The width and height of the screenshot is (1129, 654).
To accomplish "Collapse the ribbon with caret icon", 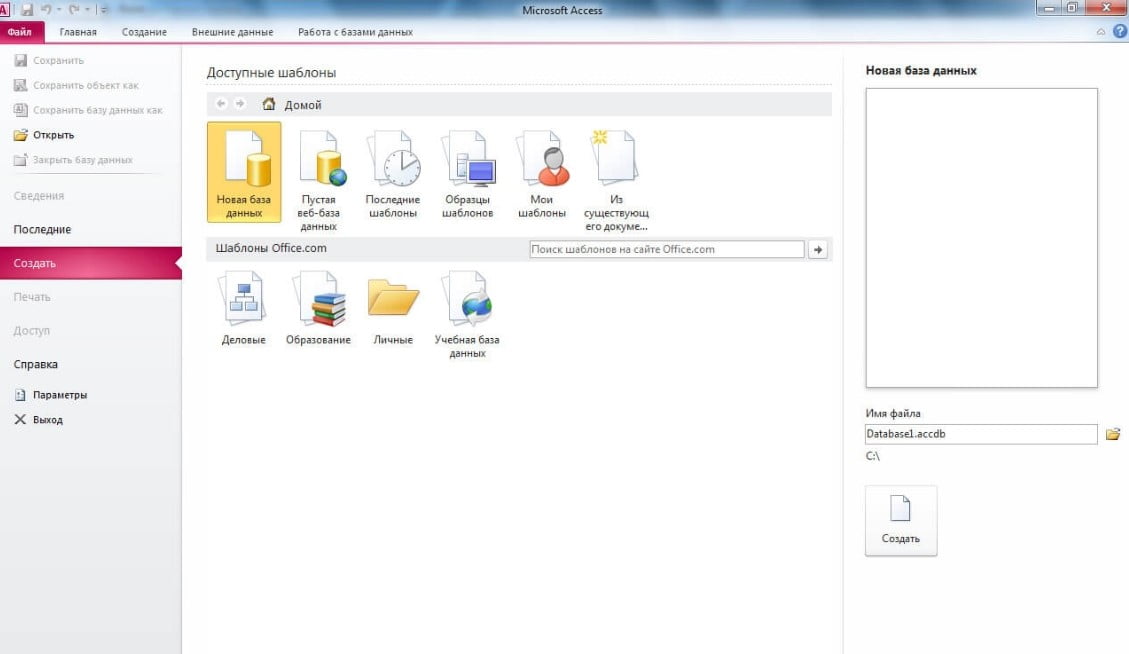I will click(x=1100, y=32).
